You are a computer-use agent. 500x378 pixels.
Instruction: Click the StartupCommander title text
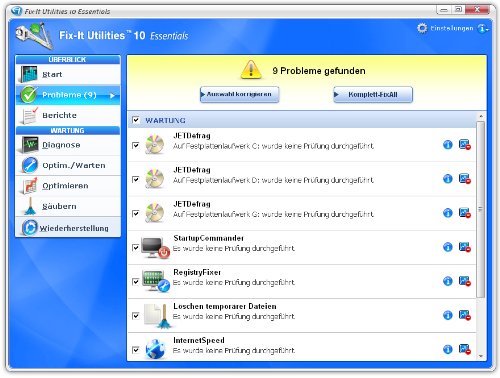click(208, 238)
